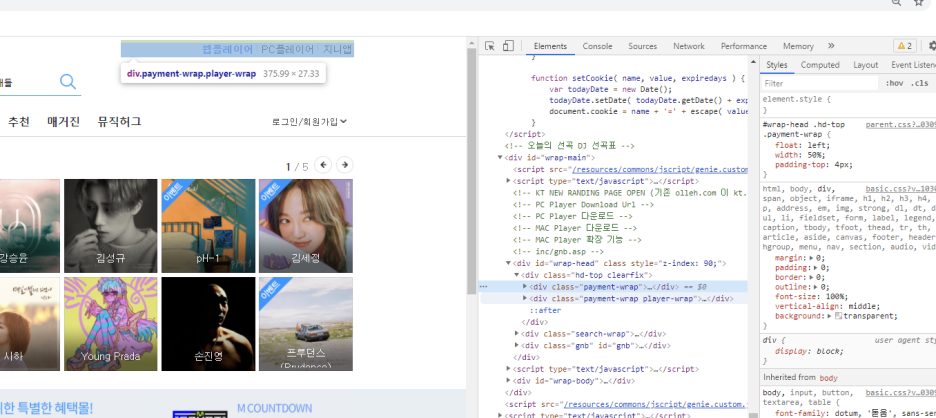Go to next slide arrow

[344, 165]
